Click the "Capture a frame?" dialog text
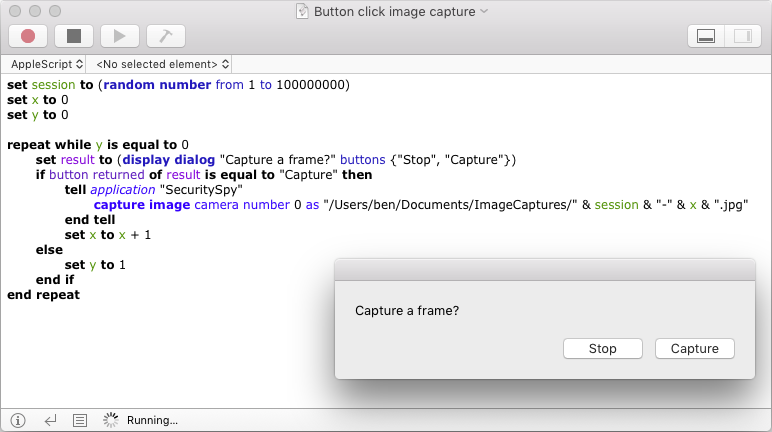This screenshot has width=772, height=432. (x=407, y=311)
